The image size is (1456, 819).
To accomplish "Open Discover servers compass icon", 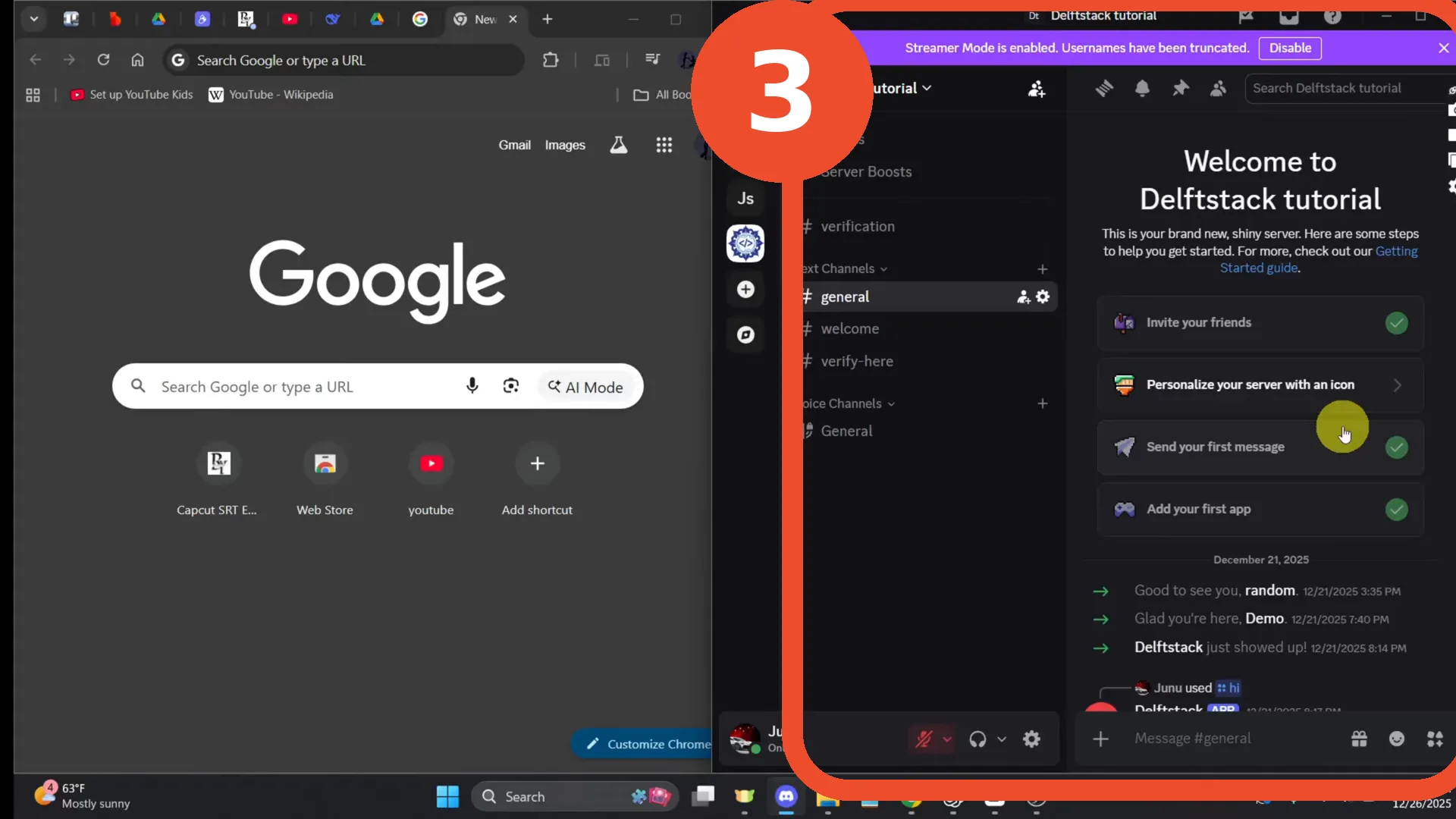I will pos(745,334).
